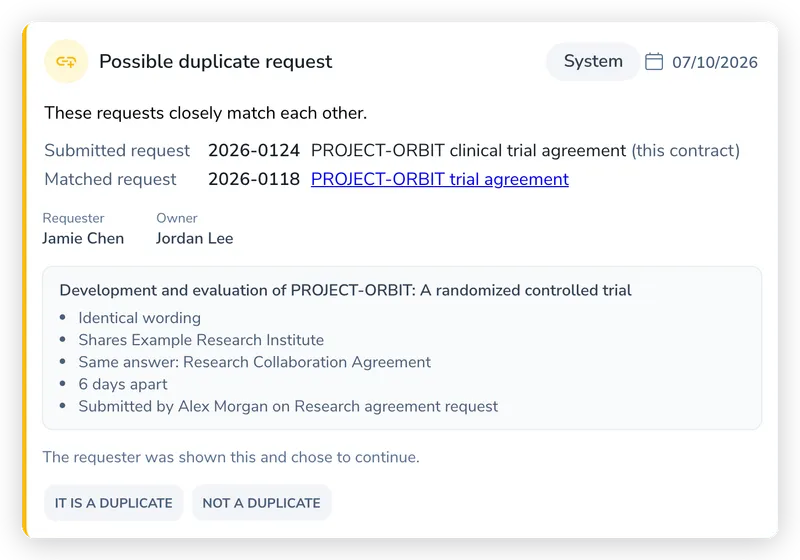
Task: Select owner name Jordan Lee
Action: tap(194, 238)
